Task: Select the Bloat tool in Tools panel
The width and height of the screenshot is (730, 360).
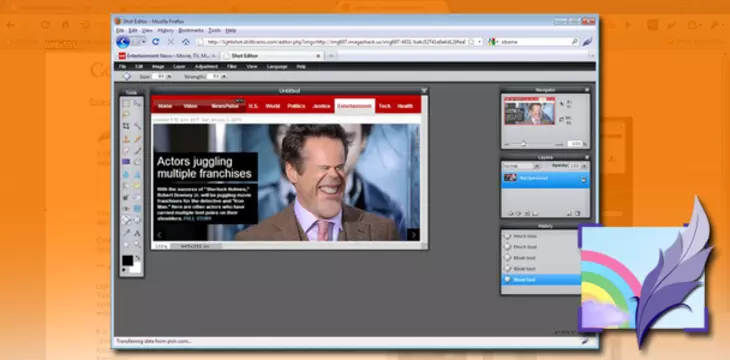Action: pos(126,219)
